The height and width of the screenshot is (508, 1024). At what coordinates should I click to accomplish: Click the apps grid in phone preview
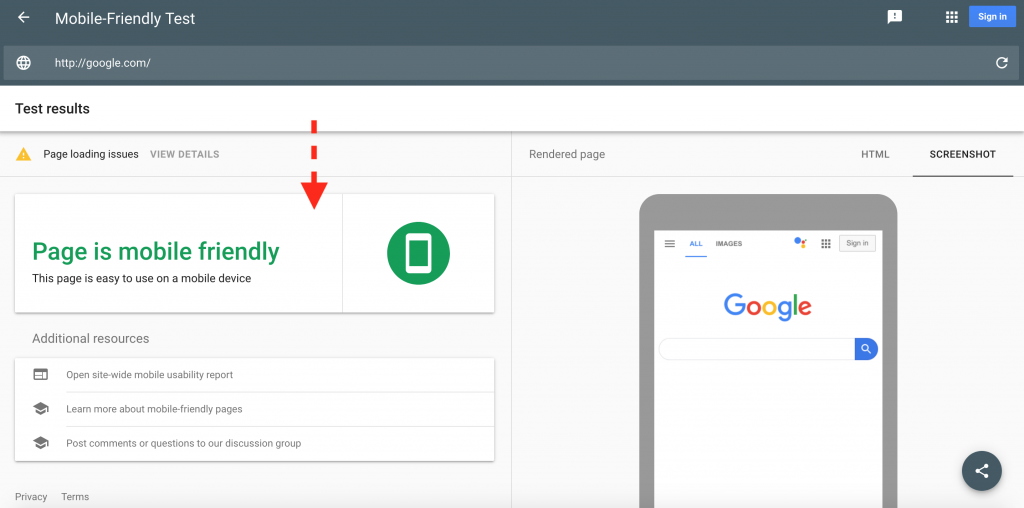(x=825, y=244)
